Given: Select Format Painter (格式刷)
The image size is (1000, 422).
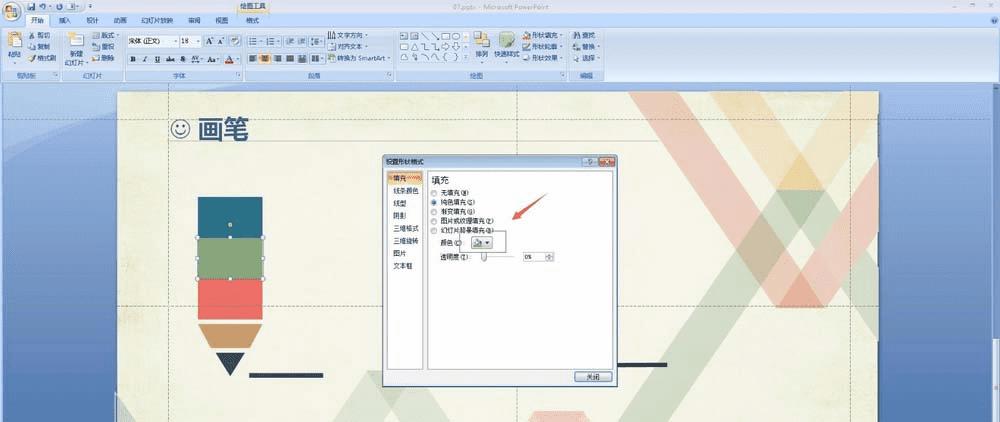Looking at the screenshot, I should [x=41, y=58].
